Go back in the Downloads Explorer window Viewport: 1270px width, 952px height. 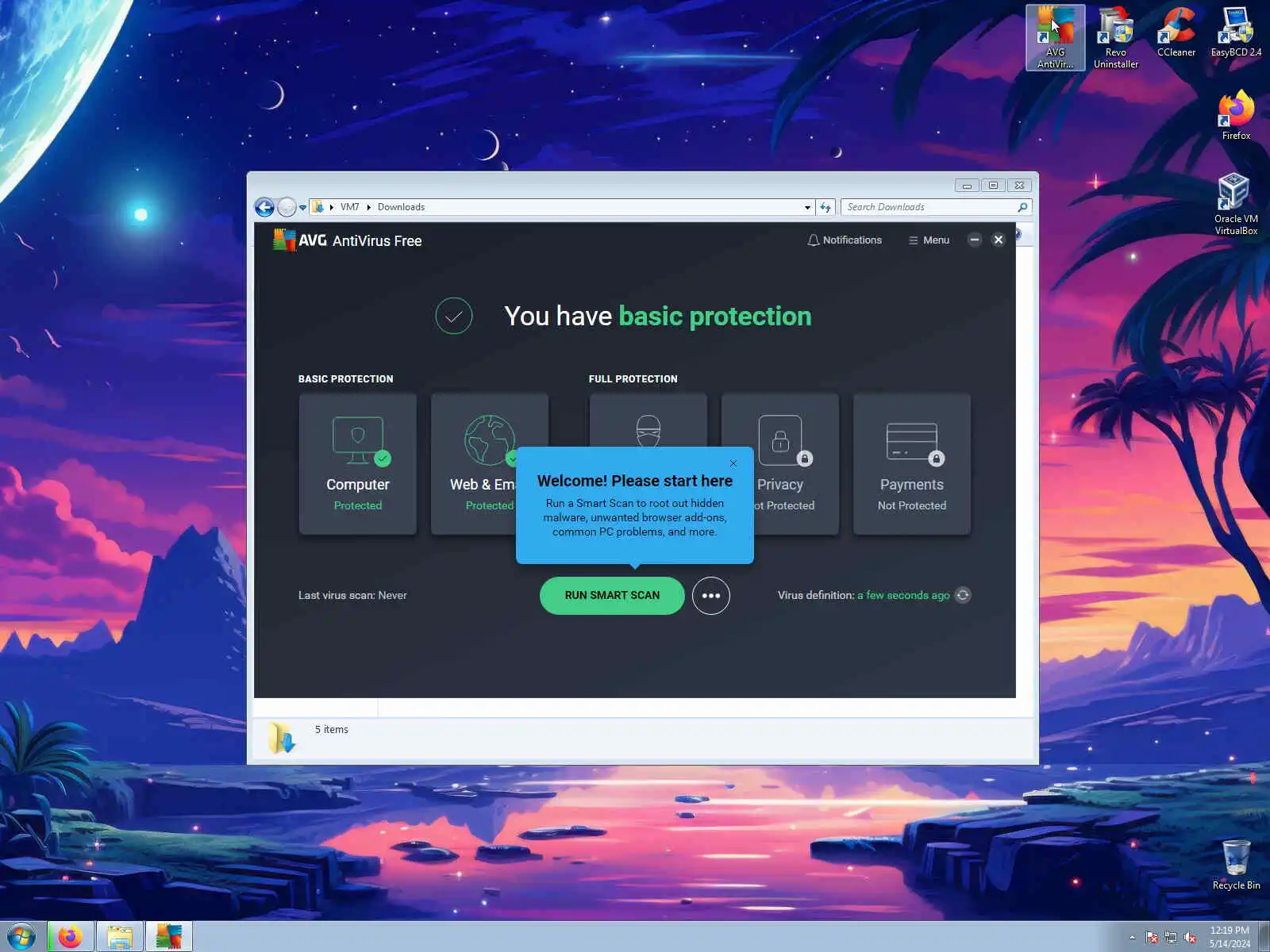(x=264, y=207)
